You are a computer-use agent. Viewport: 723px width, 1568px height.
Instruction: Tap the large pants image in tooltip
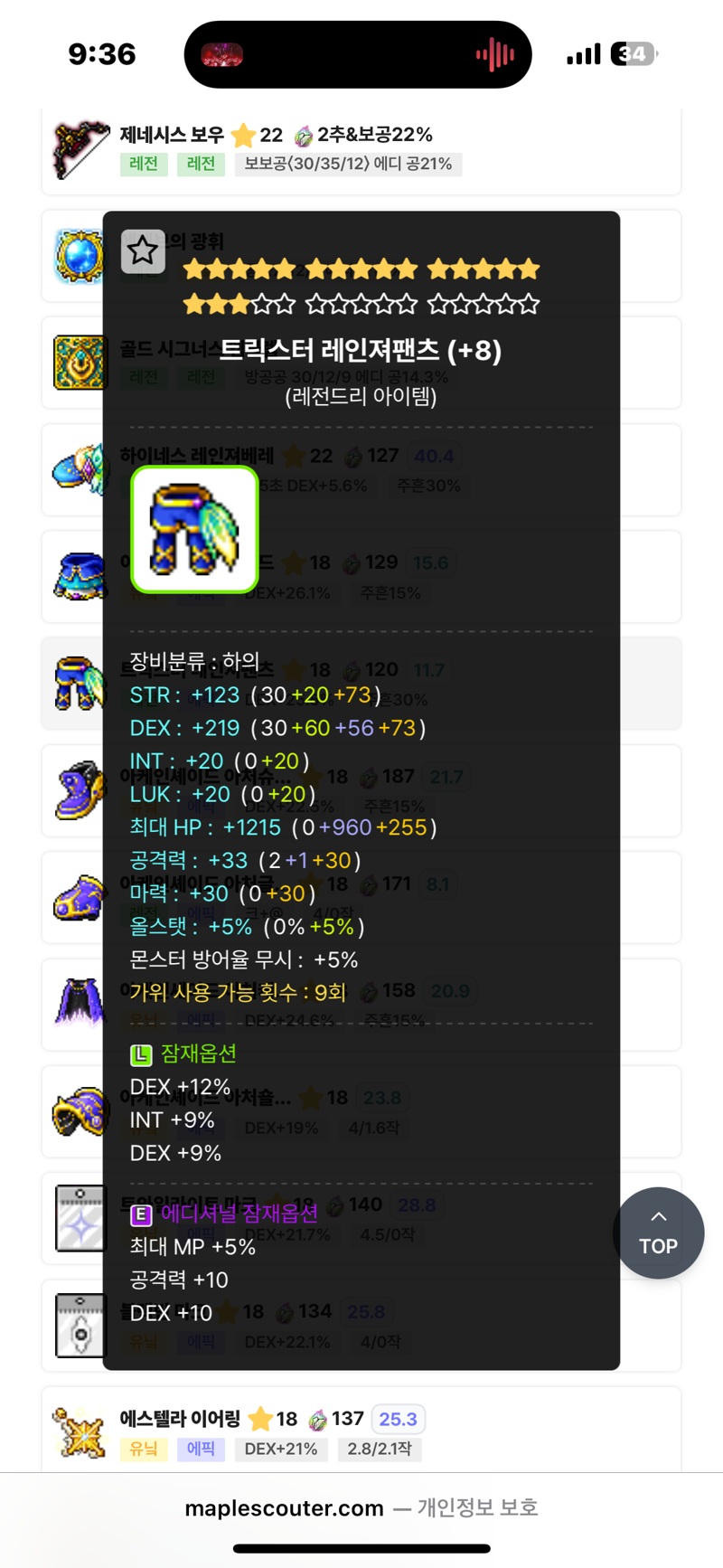195,530
